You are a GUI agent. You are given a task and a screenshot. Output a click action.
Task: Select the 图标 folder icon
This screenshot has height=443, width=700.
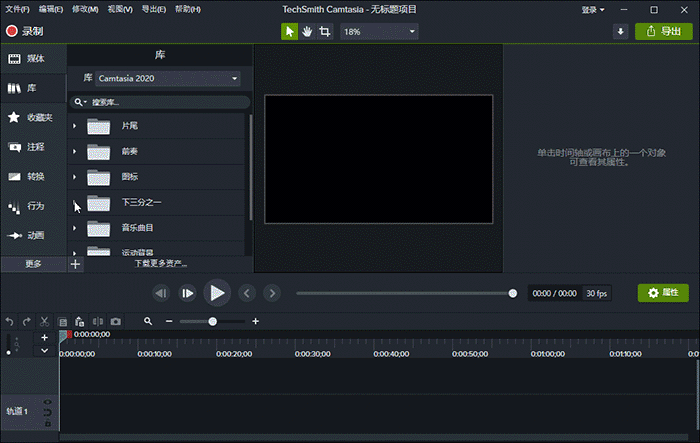click(99, 177)
